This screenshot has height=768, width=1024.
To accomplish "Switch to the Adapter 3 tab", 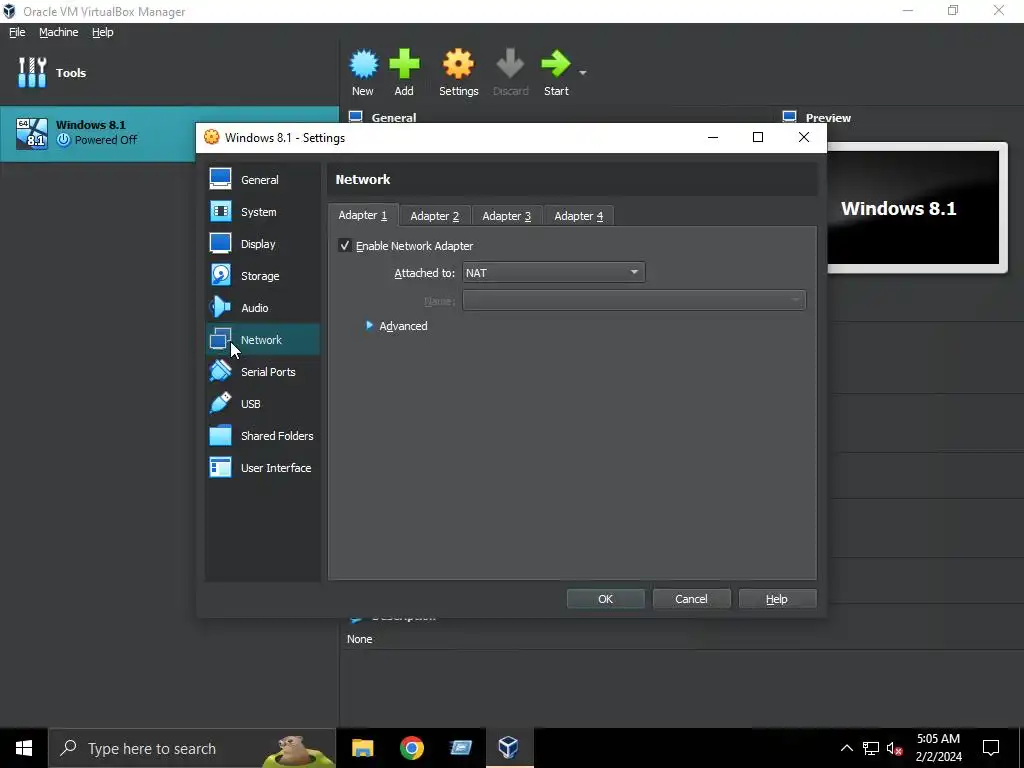I will click(x=506, y=216).
